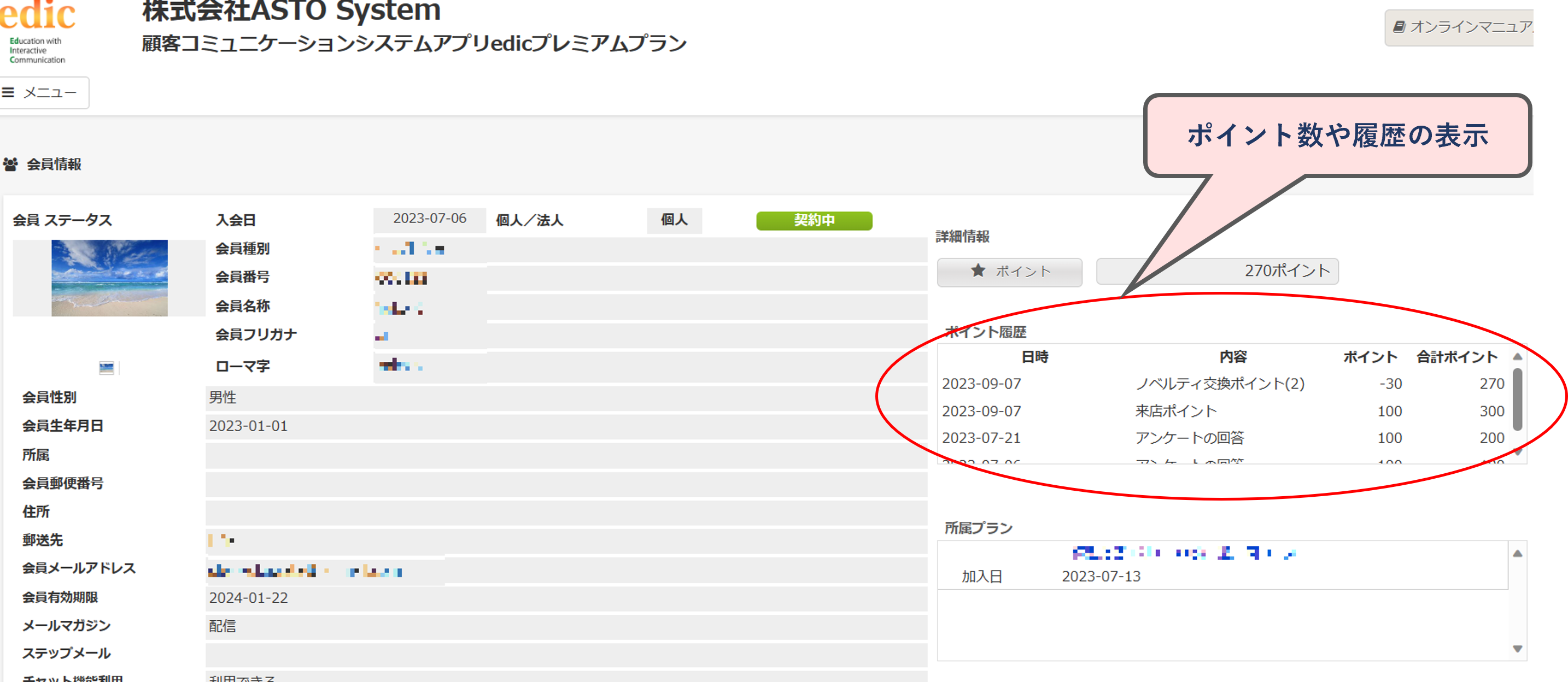Click the 会員情報 people icon
The height and width of the screenshot is (682, 1568).
click(10, 164)
